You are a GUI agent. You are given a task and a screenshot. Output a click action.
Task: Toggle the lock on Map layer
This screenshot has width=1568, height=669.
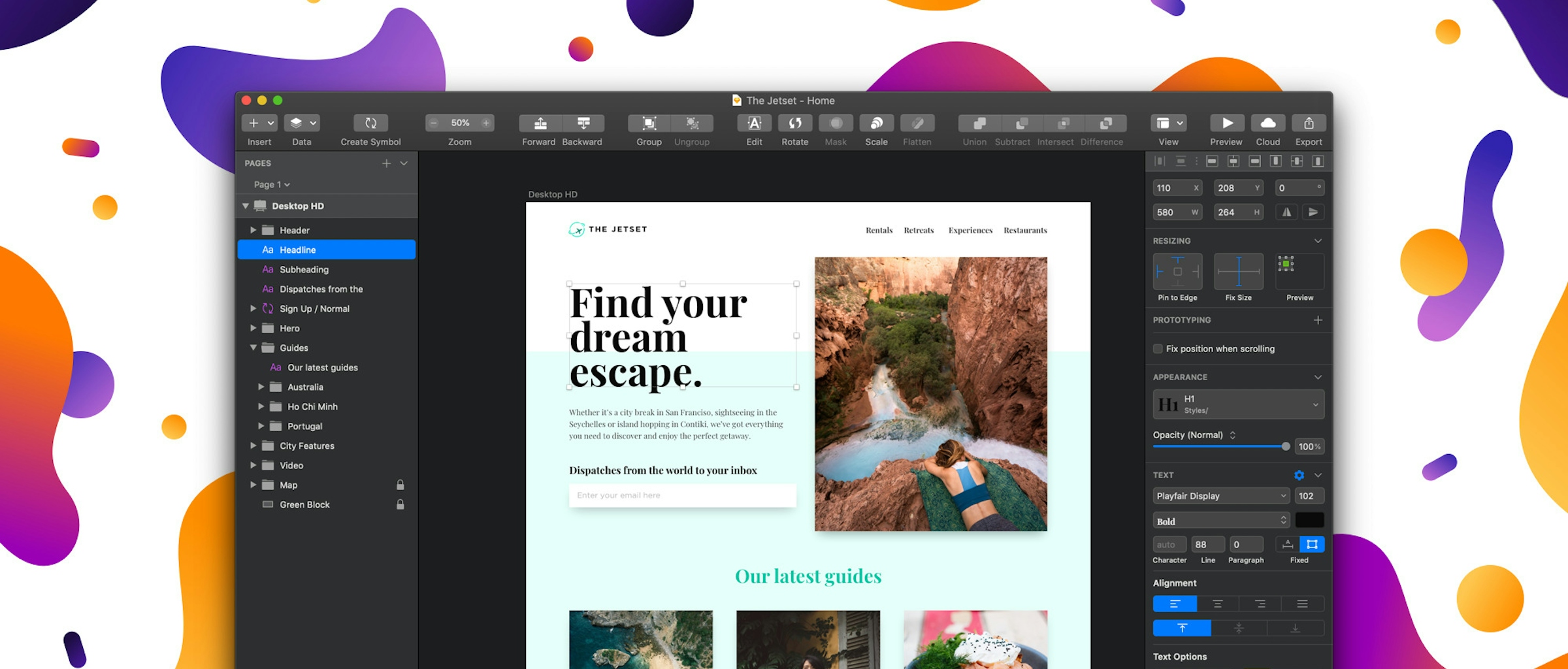coord(400,485)
